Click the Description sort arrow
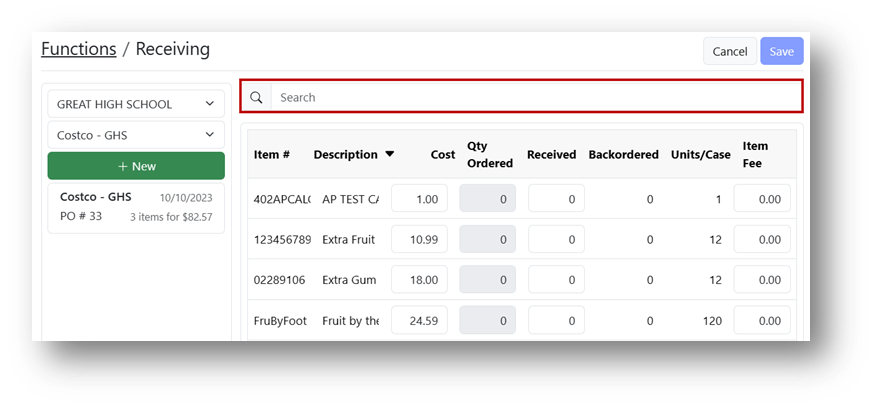This screenshot has width=875, height=406. 390,154
